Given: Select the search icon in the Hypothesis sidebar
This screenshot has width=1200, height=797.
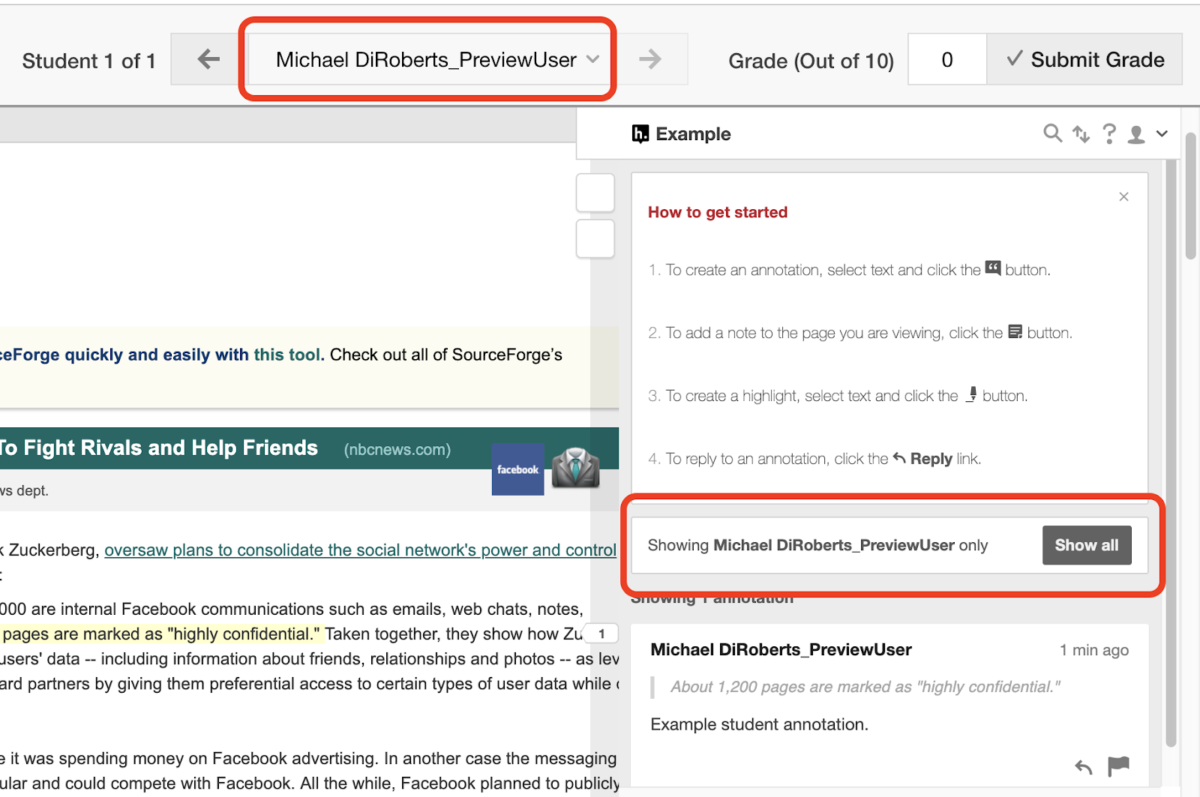Looking at the screenshot, I should pos(1053,133).
